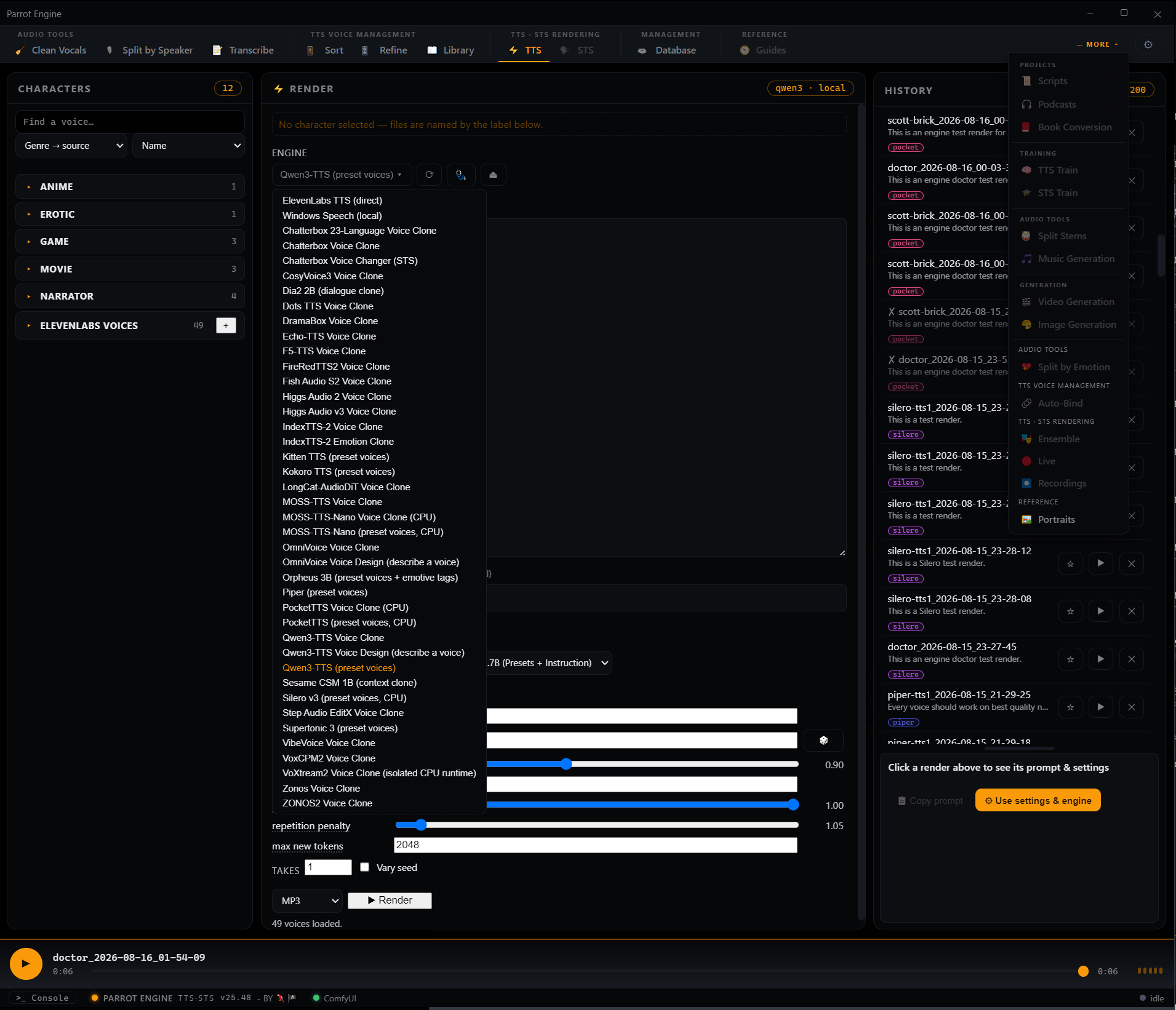This screenshot has height=1010, width=1176.
Task: Open the Database tab
Action: (x=667, y=50)
